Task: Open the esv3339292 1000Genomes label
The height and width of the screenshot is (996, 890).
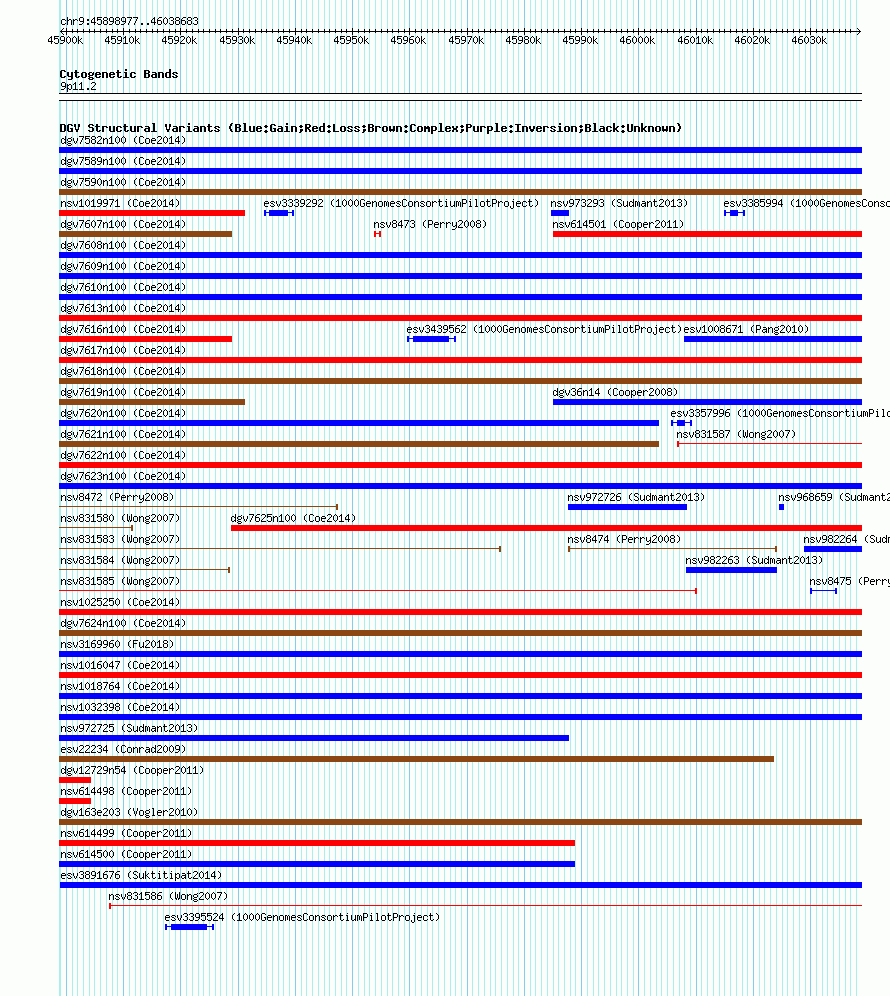Action: [x=401, y=203]
